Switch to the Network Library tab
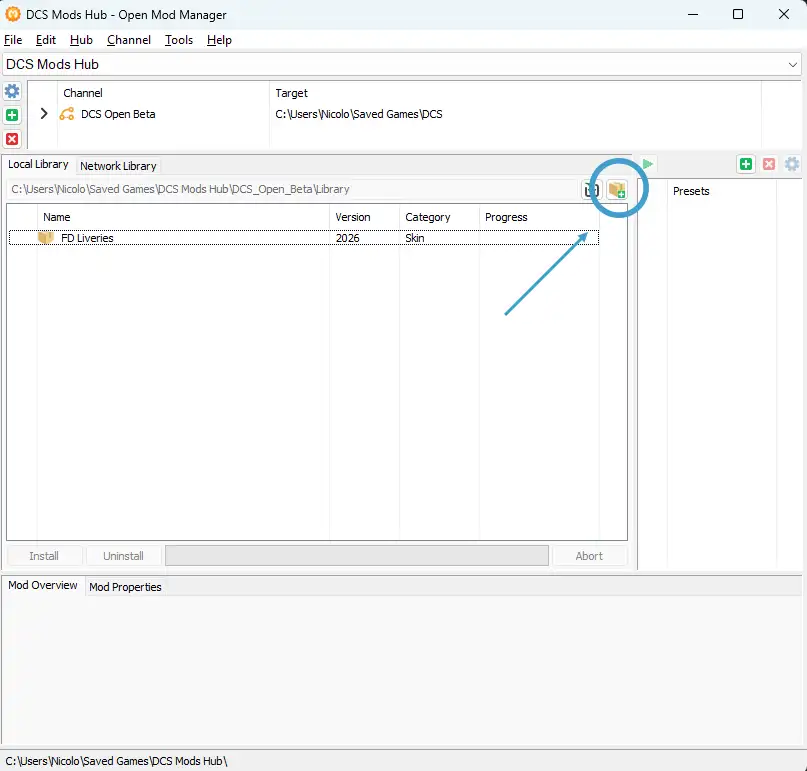This screenshot has height=771, width=807. (118, 166)
